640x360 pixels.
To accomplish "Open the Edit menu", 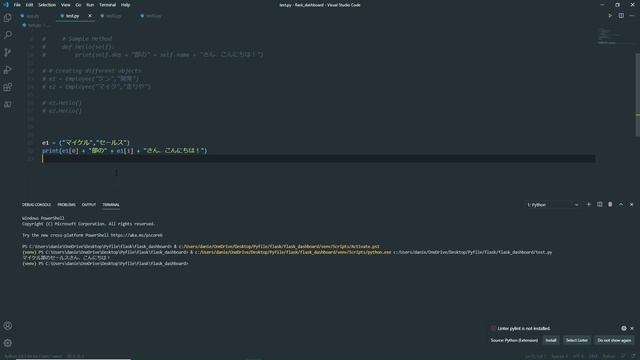I will tap(29, 5).
